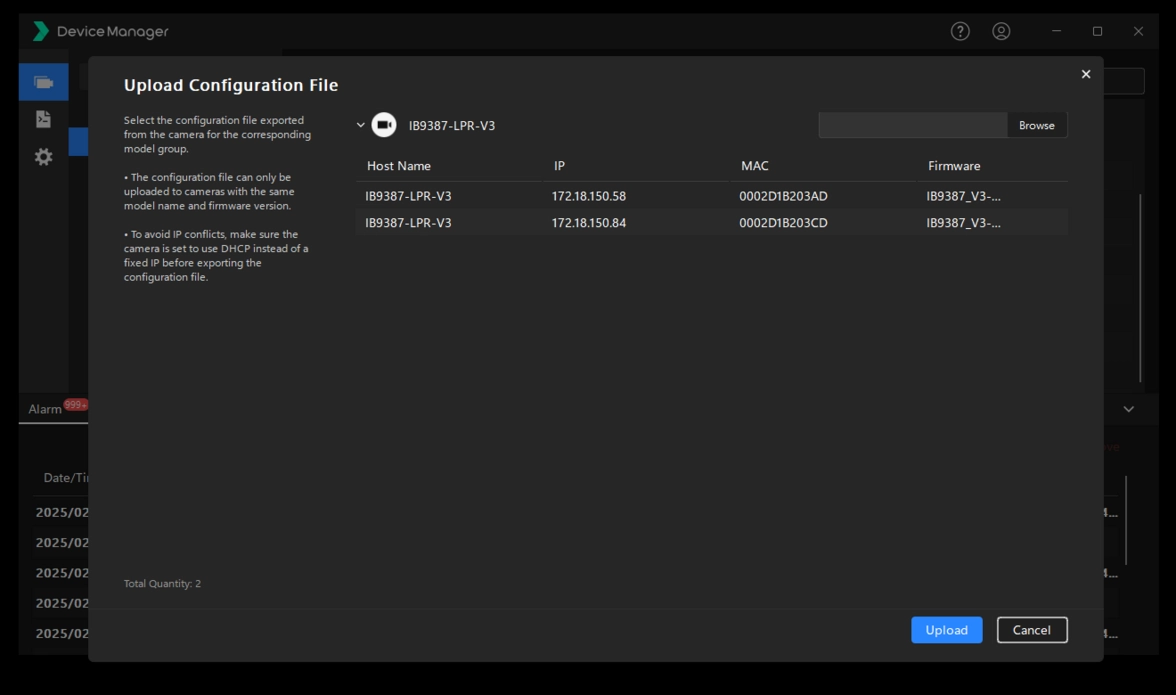Open the settings gear sidebar icon
This screenshot has height=695, width=1176.
43,157
